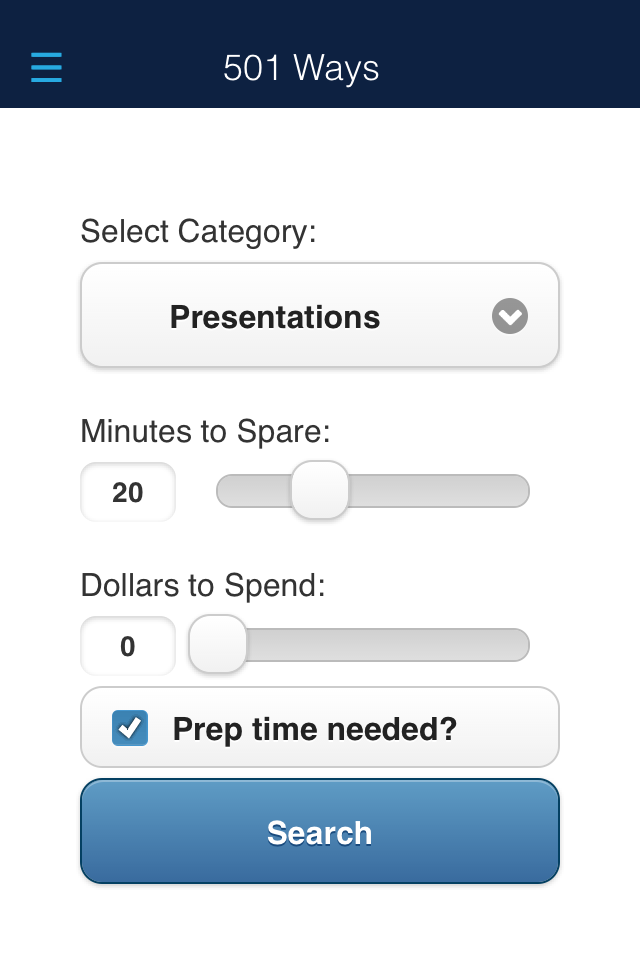The image size is (640, 960).
Task: Click the 501 Ways header title
Action: coord(301,67)
